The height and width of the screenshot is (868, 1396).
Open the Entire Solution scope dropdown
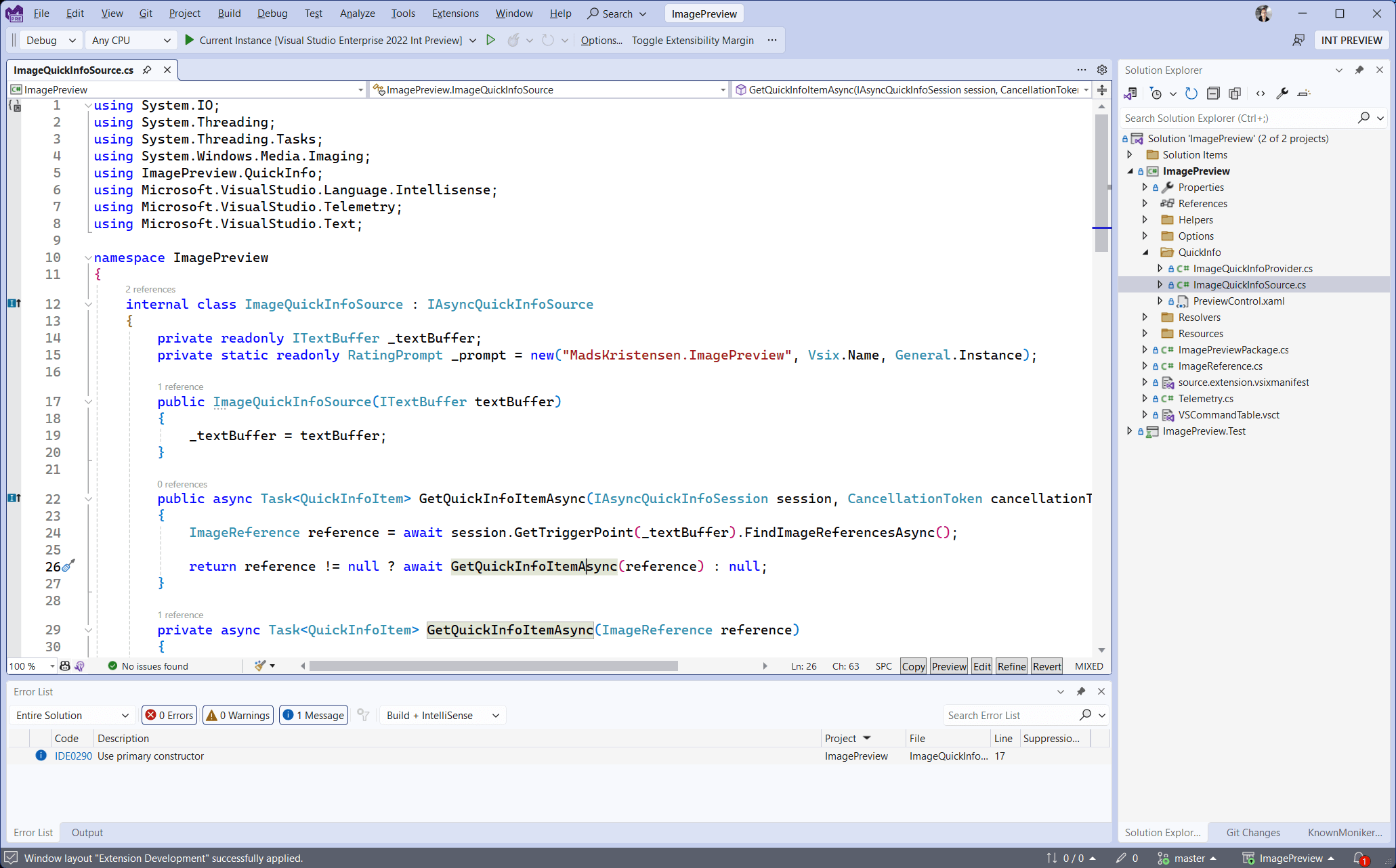pyautogui.click(x=72, y=715)
